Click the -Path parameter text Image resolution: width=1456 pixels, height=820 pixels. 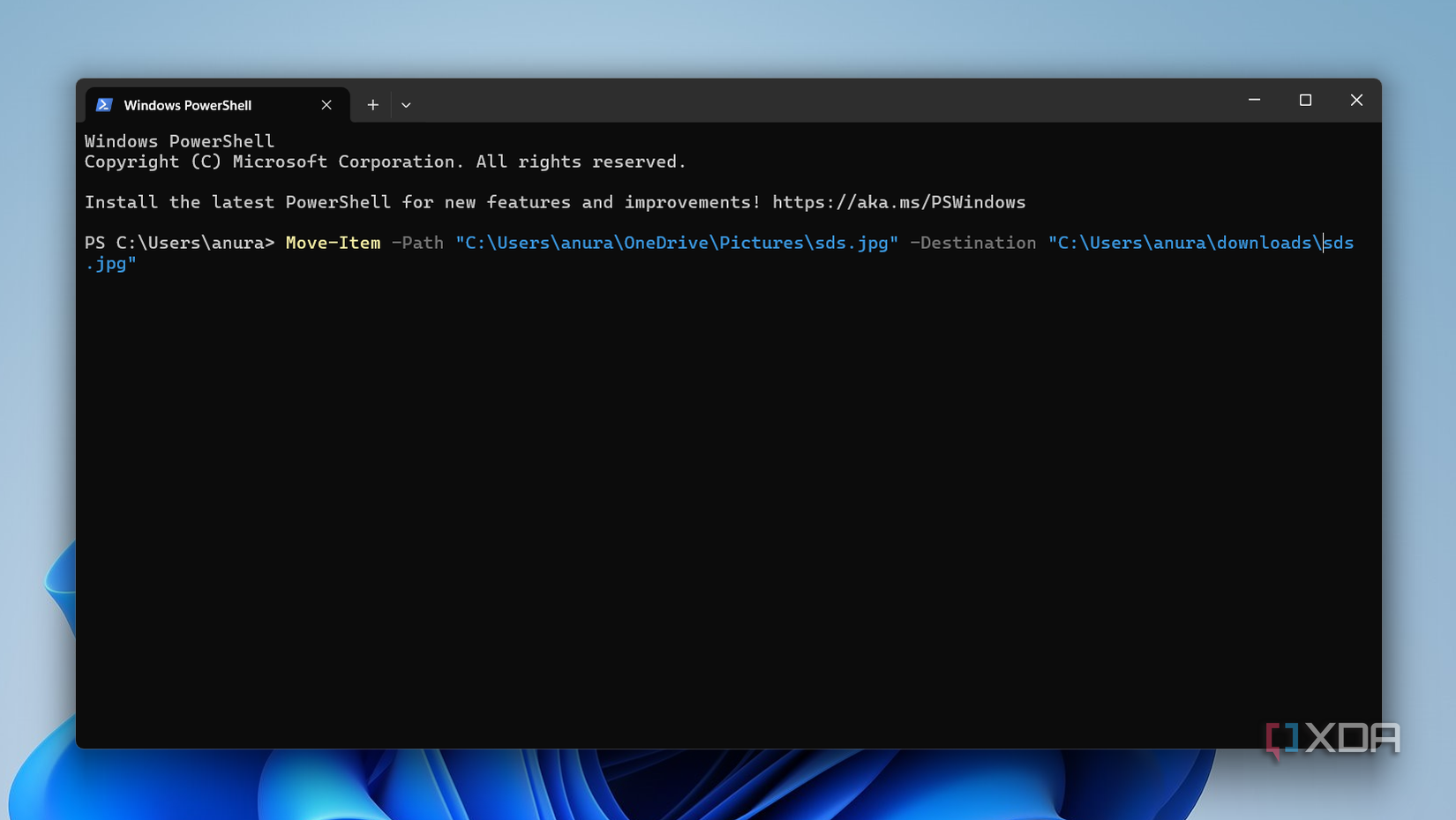(x=417, y=243)
